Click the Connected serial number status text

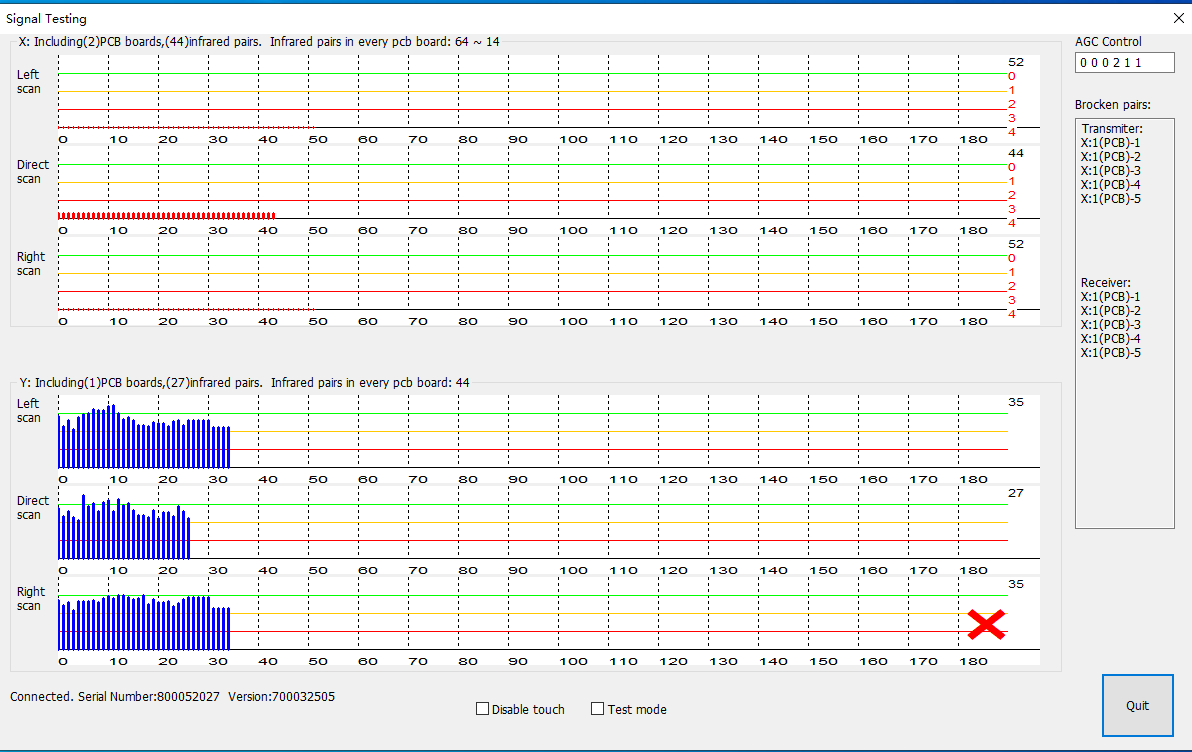[172, 696]
